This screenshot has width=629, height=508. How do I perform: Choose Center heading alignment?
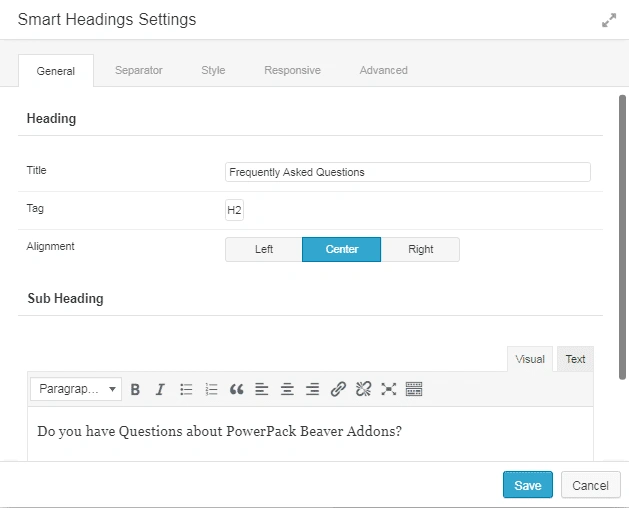click(x=342, y=249)
